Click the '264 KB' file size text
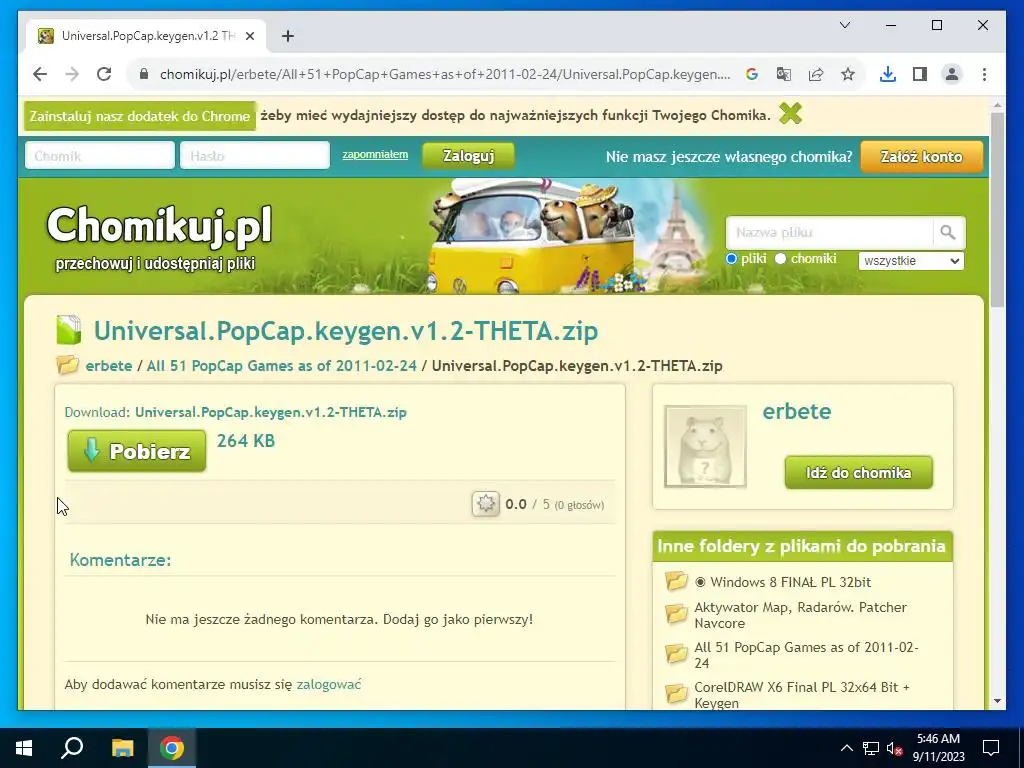The image size is (1024, 768). pos(246,441)
